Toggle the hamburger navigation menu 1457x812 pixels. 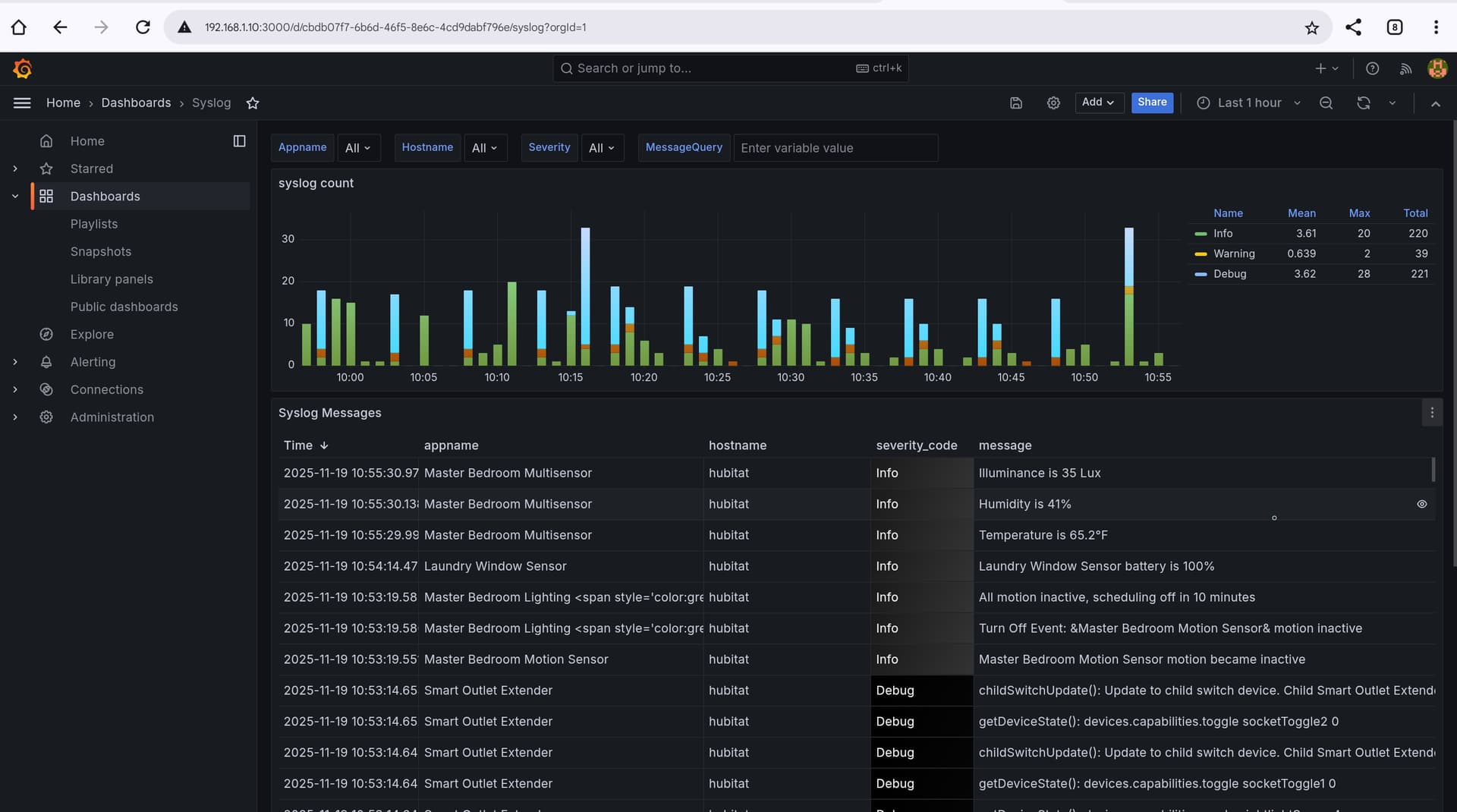coord(22,103)
